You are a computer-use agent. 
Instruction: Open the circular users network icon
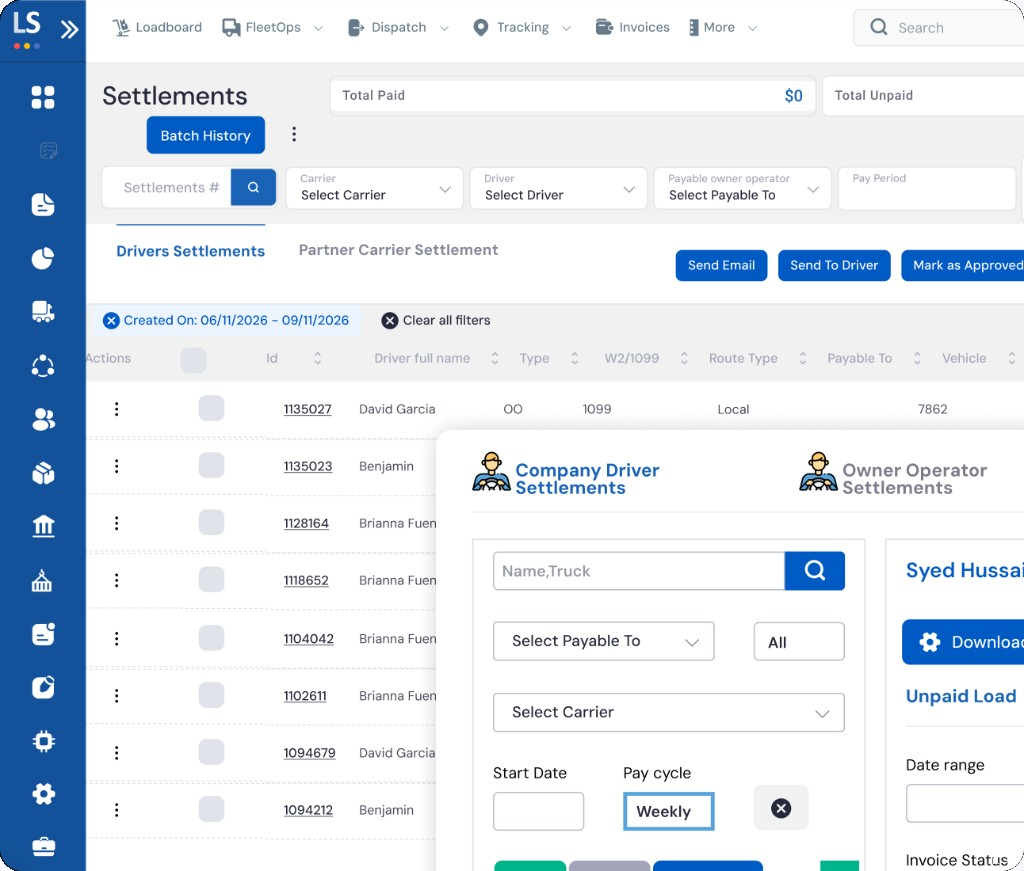tap(43, 366)
